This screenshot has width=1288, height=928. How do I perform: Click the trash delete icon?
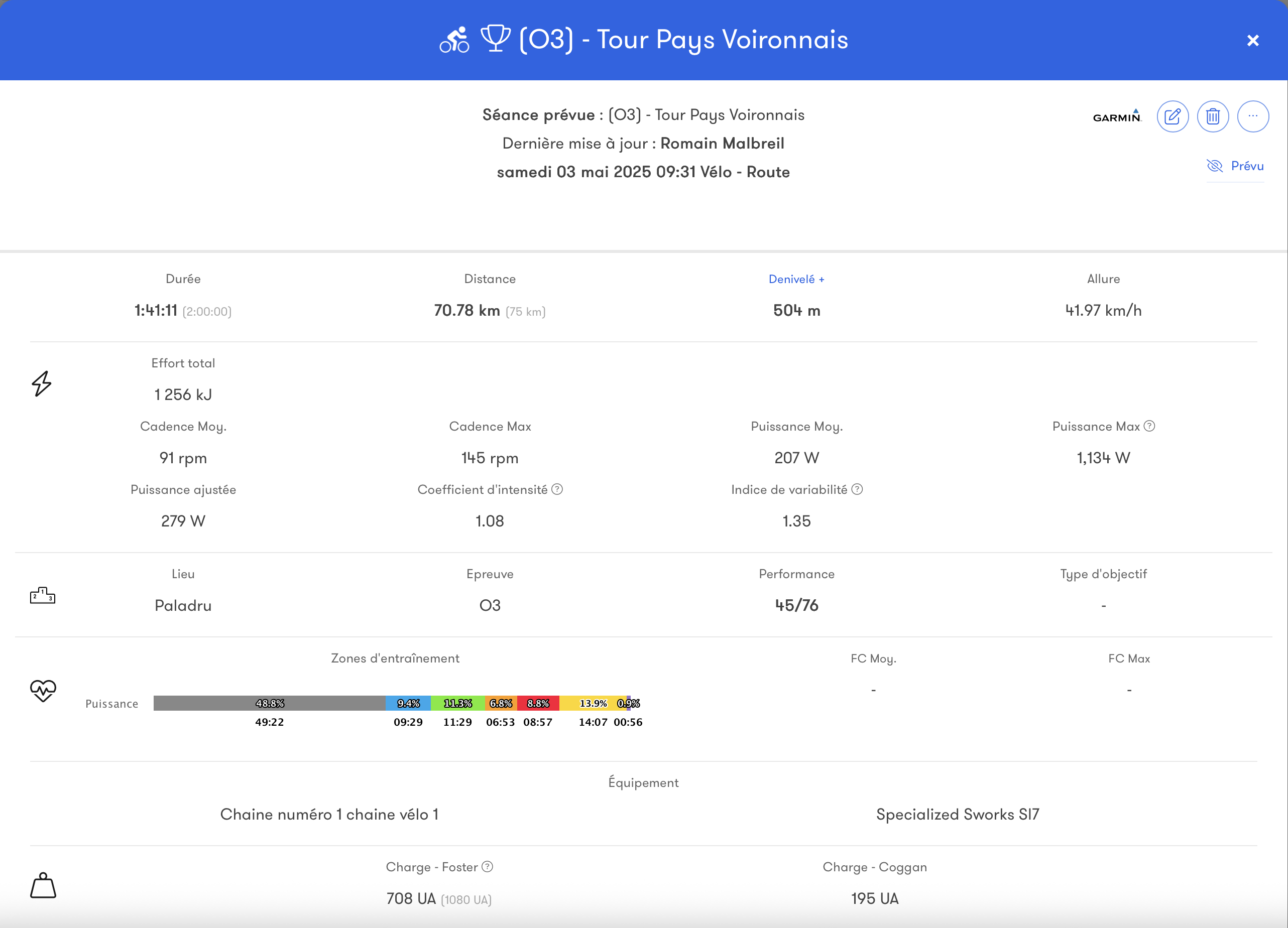point(1213,117)
